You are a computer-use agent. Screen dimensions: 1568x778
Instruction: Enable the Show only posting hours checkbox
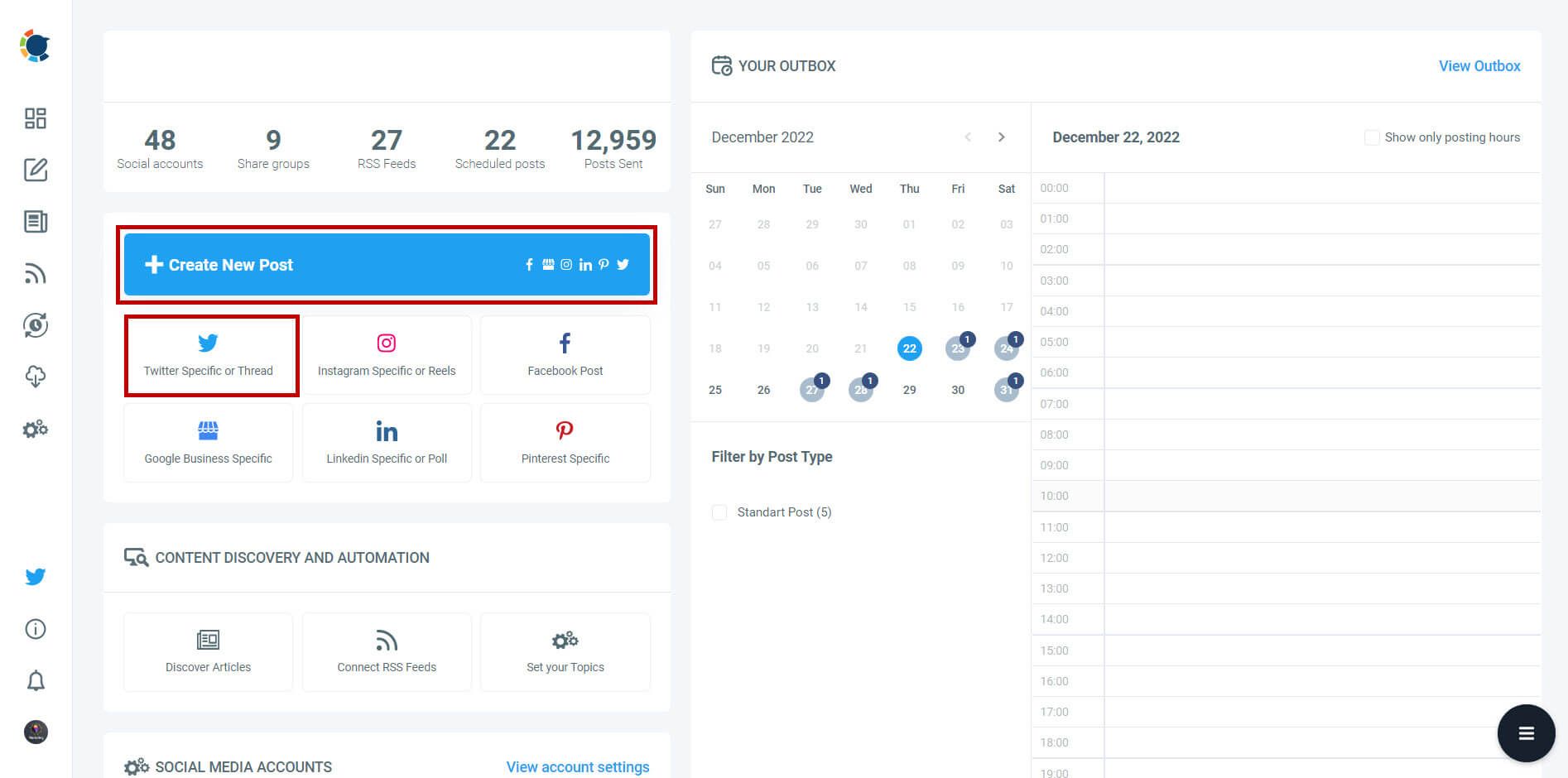(x=1372, y=137)
